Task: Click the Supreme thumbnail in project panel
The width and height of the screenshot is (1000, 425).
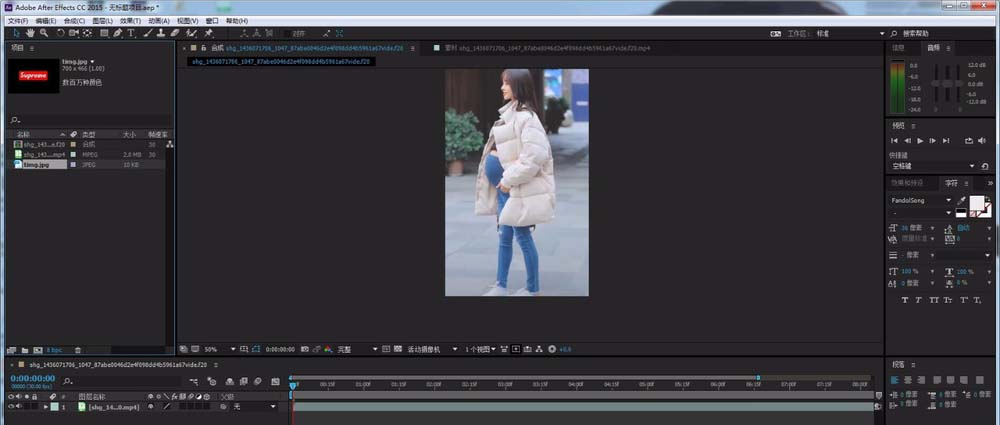Action: point(33,75)
